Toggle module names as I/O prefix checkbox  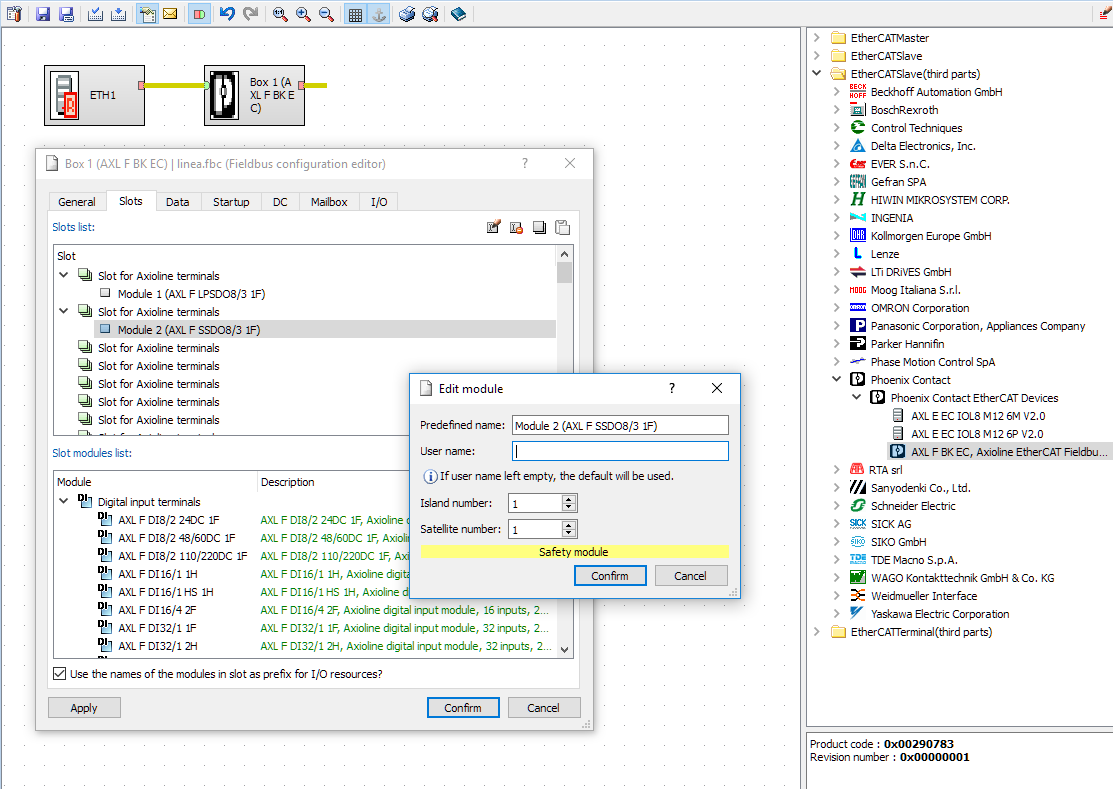point(60,673)
